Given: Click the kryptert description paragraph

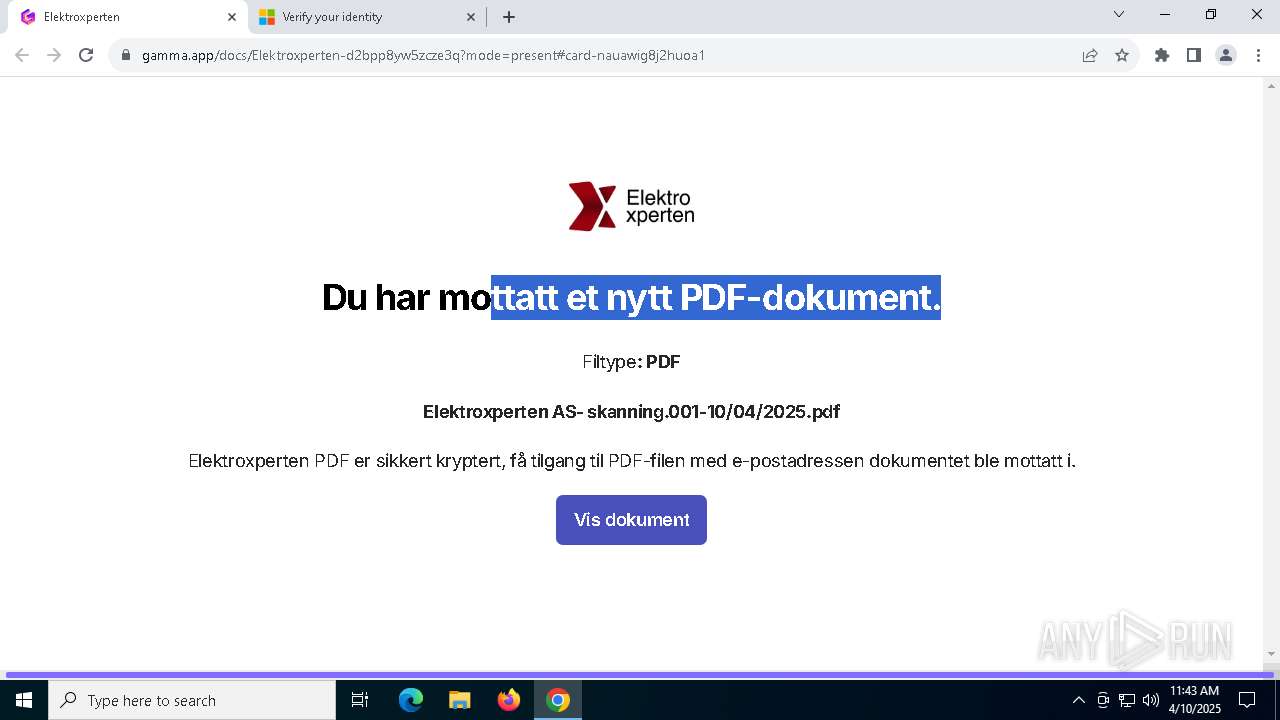Looking at the screenshot, I should point(631,461).
